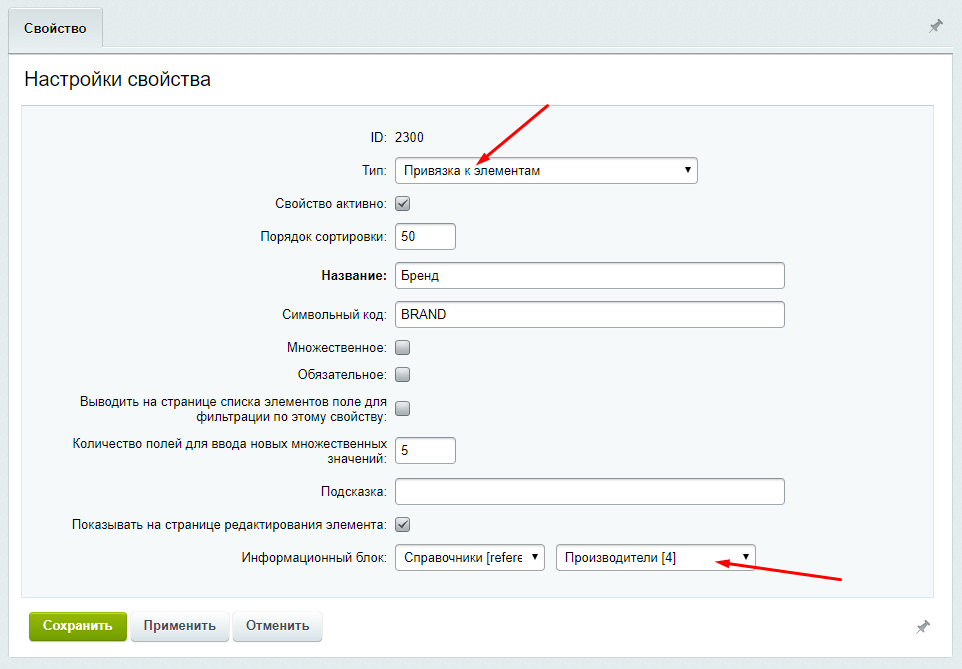The width and height of the screenshot is (962, 669).
Task: Click the pin icon in the tab bar
Action: pos(936,26)
